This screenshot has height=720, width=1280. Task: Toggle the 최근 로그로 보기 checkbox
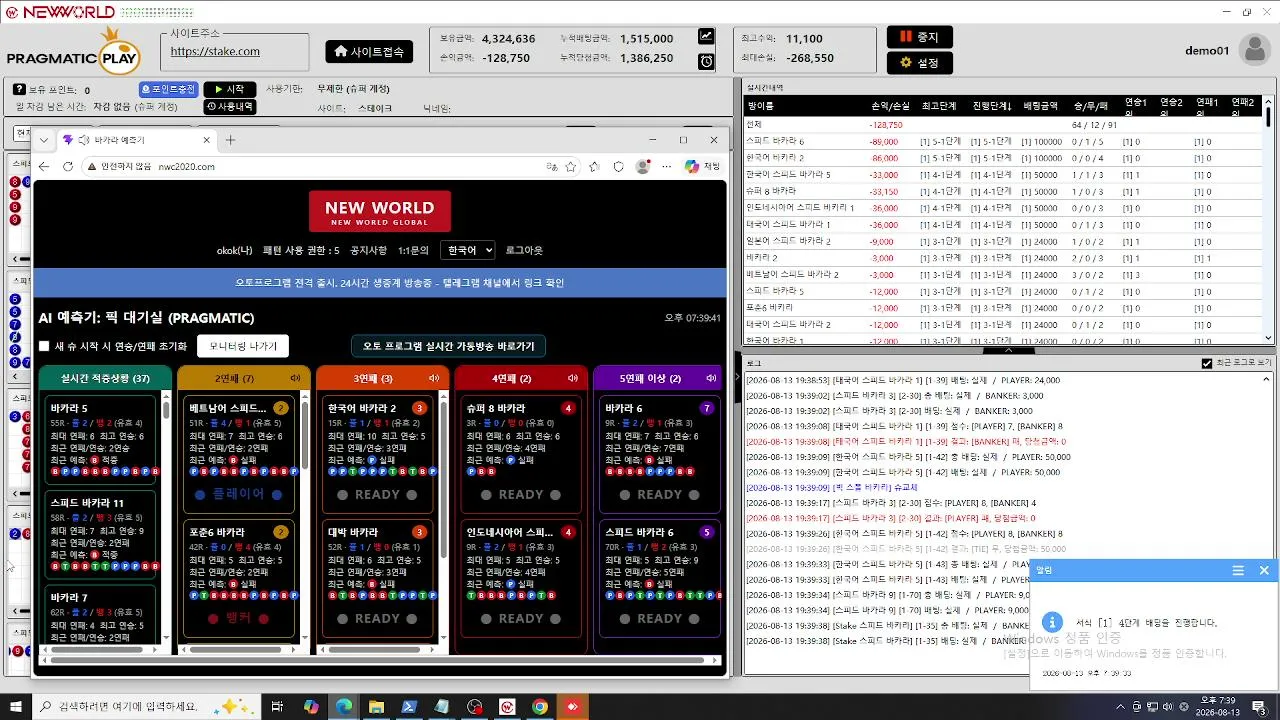pyautogui.click(x=1206, y=363)
